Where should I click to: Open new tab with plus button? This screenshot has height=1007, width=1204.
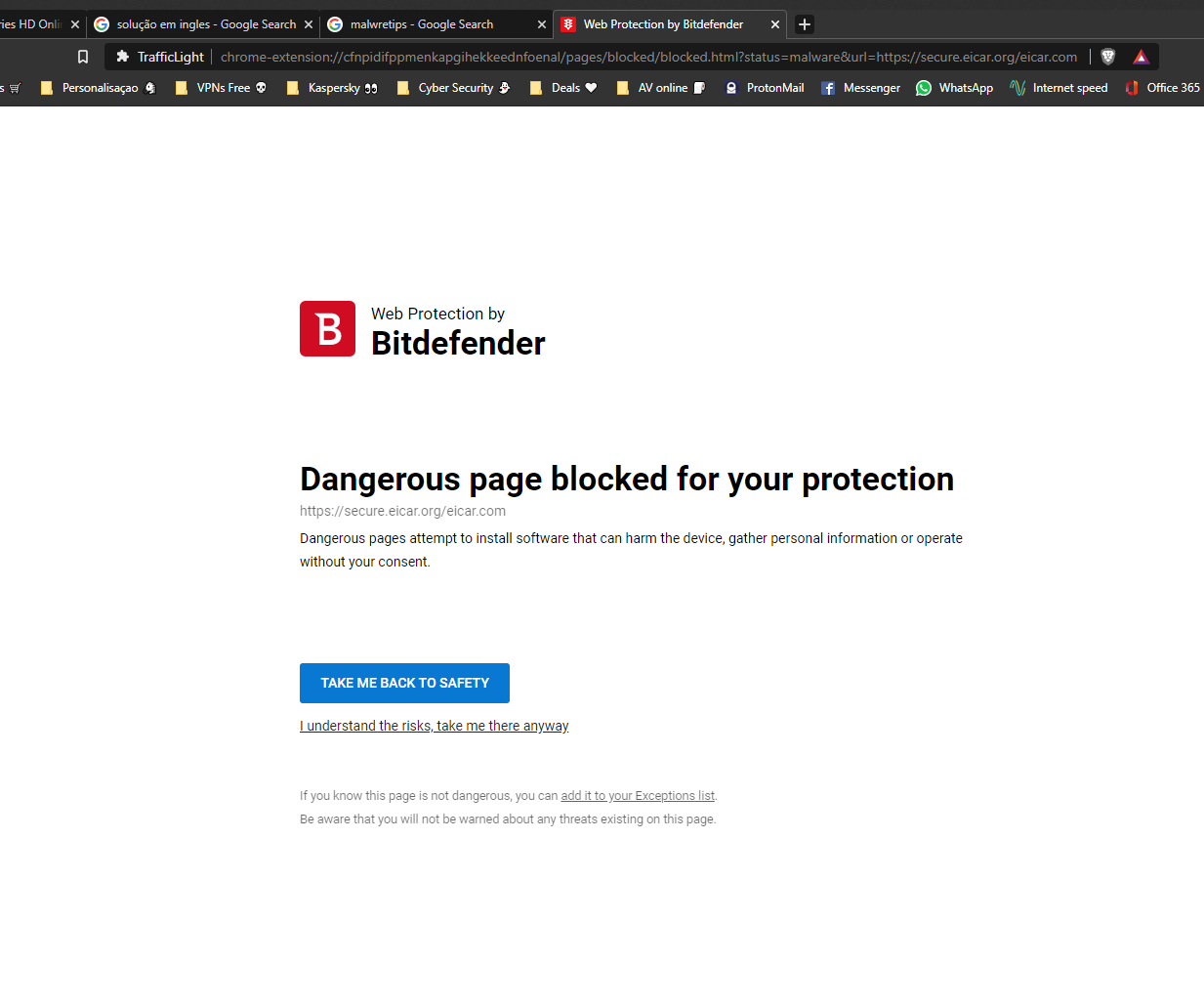[805, 24]
